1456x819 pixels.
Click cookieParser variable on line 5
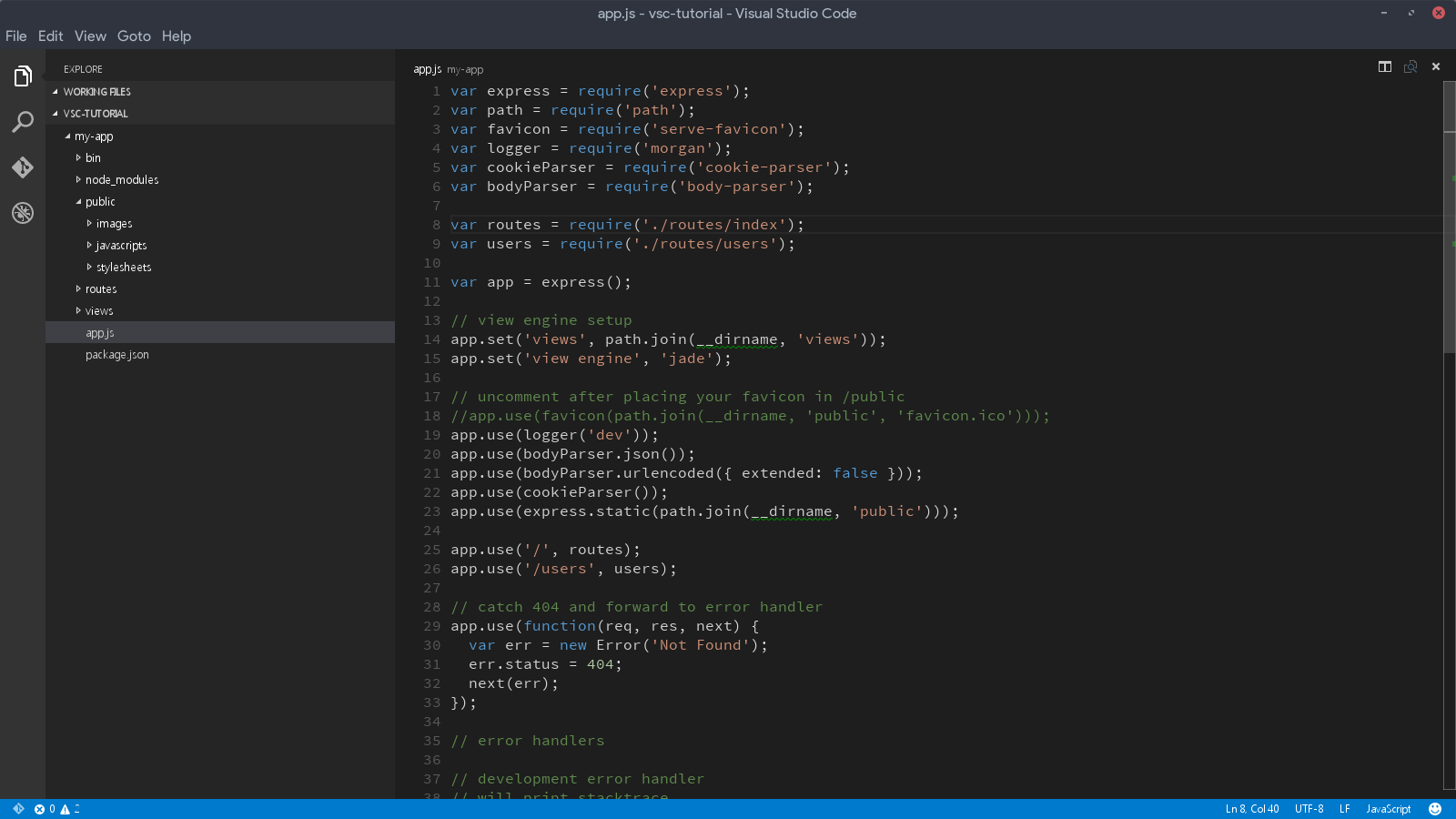(541, 167)
